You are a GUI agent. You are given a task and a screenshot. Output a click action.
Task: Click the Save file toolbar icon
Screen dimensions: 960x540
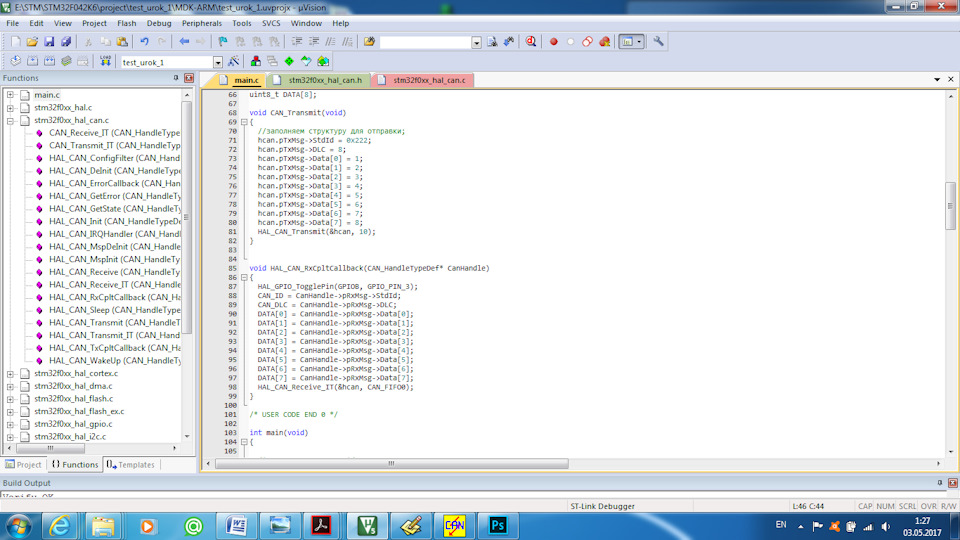point(49,42)
